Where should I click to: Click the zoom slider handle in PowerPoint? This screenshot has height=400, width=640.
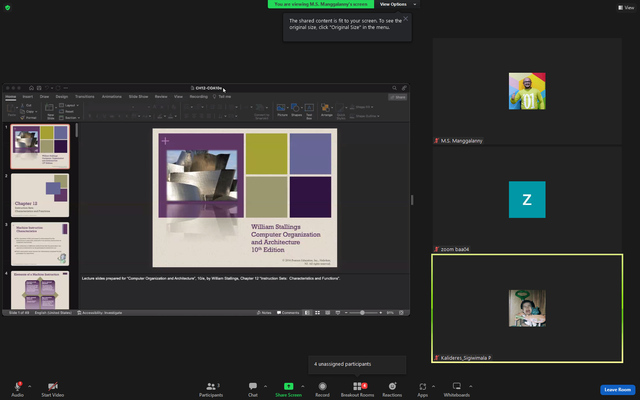tap(362, 313)
